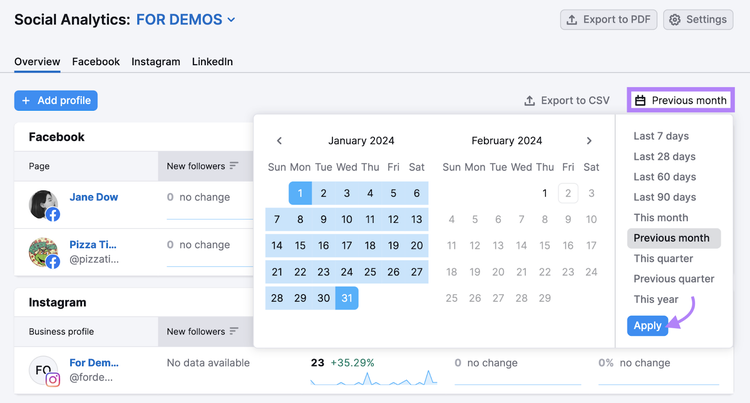
Task: Choose January 6 in the calendar
Action: (417, 193)
